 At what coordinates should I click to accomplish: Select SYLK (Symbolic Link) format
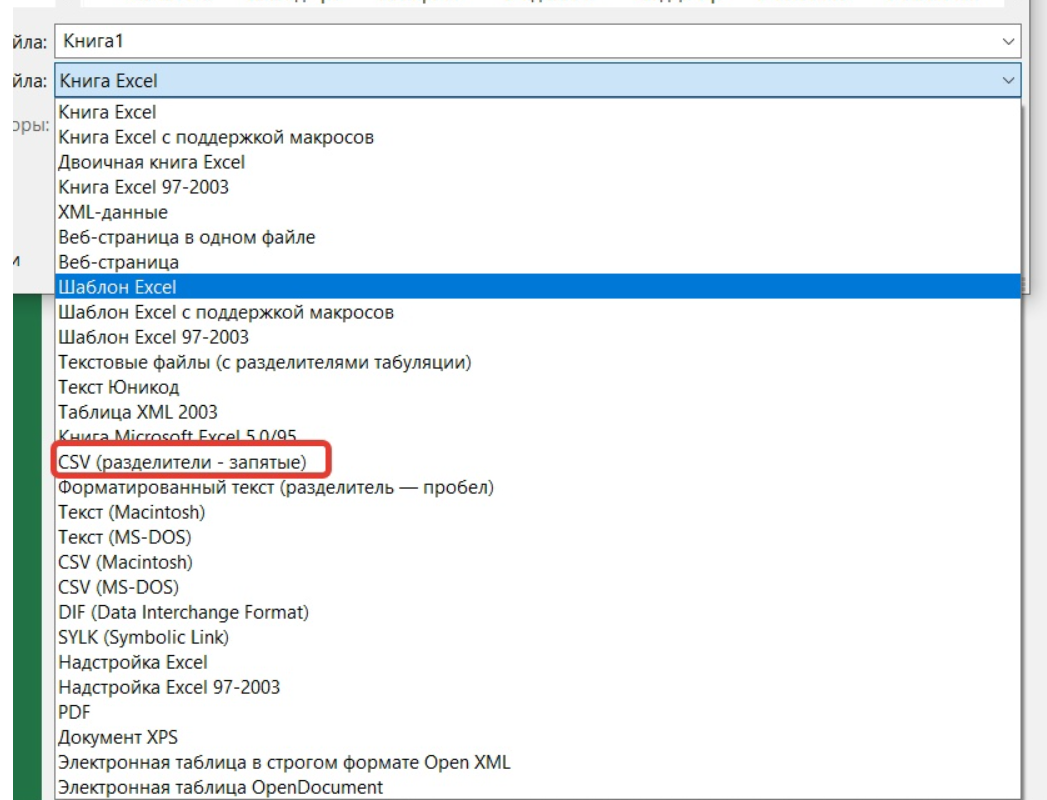pyautogui.click(x=538, y=638)
